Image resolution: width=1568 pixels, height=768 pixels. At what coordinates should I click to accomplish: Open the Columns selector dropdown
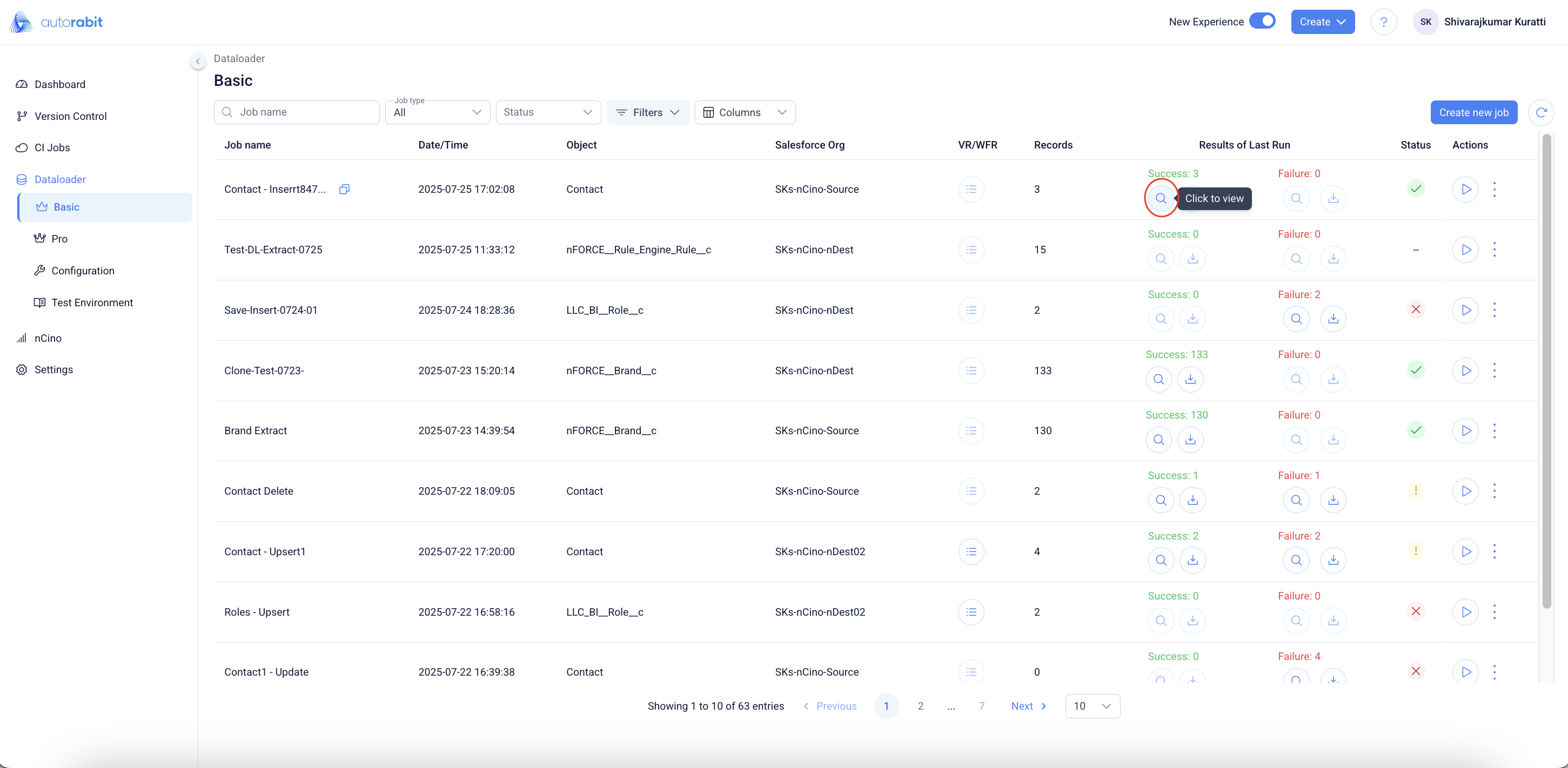coord(745,112)
